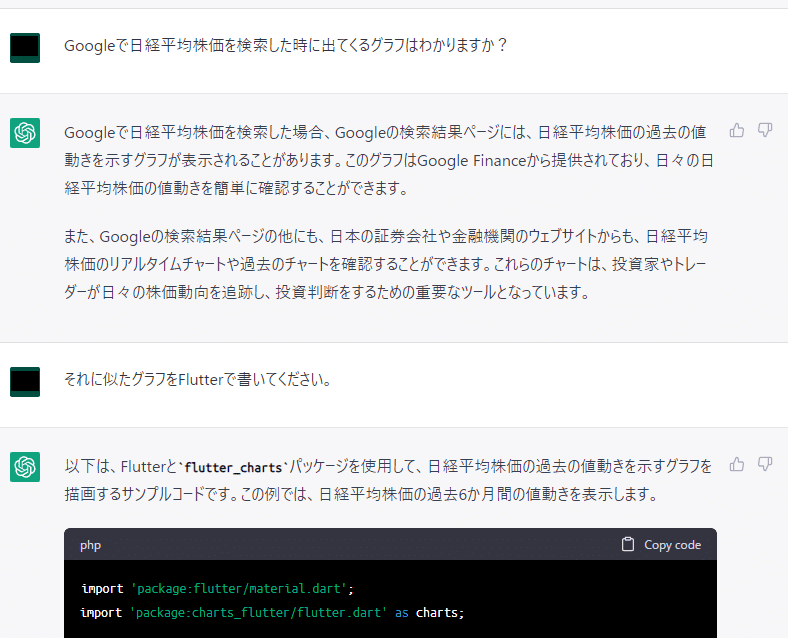Click user avatar beside the Flutter request
This screenshot has height=638, width=788.
pos(25,382)
